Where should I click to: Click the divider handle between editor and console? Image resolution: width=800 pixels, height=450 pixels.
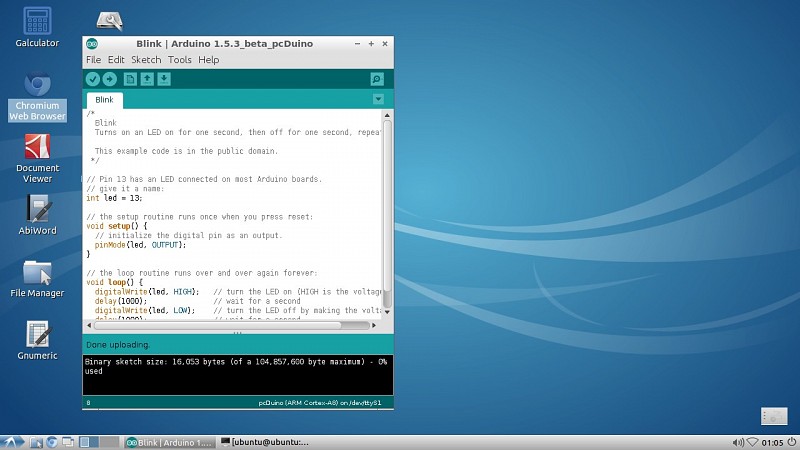(x=238, y=333)
